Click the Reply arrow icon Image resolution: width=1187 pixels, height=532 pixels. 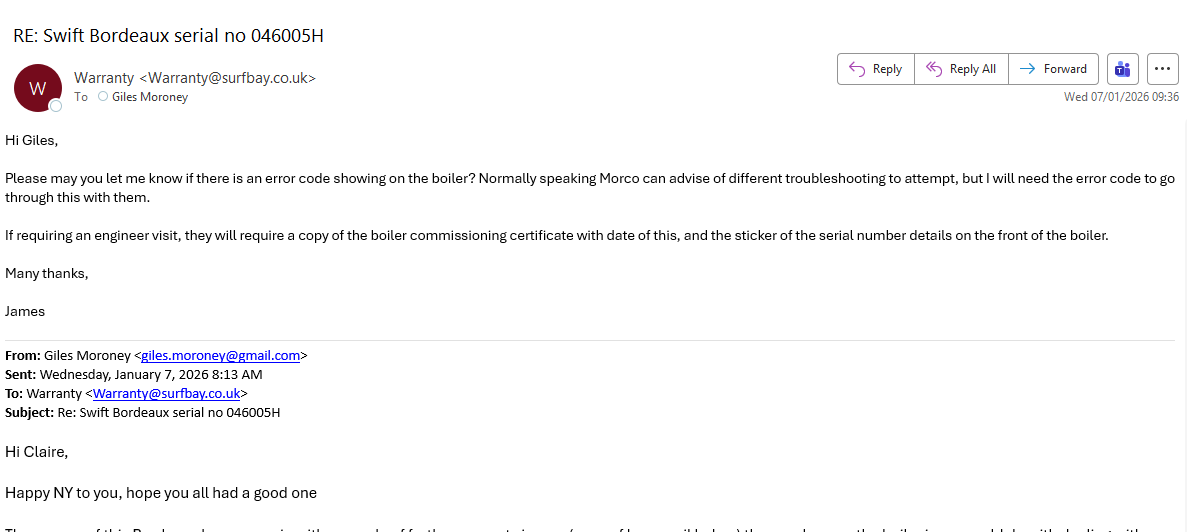(x=856, y=69)
